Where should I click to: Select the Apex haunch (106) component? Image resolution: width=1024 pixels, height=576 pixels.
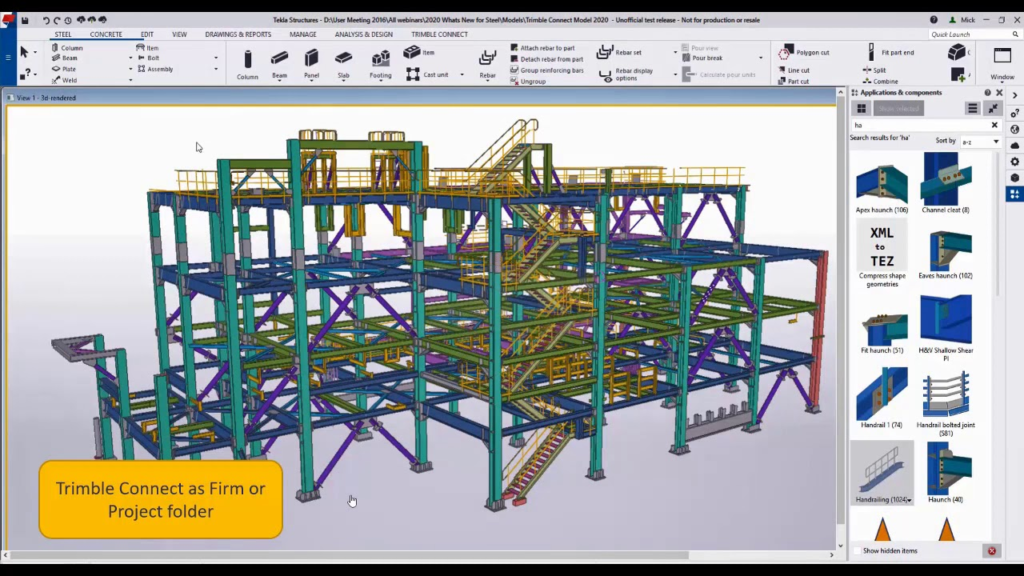tap(882, 185)
